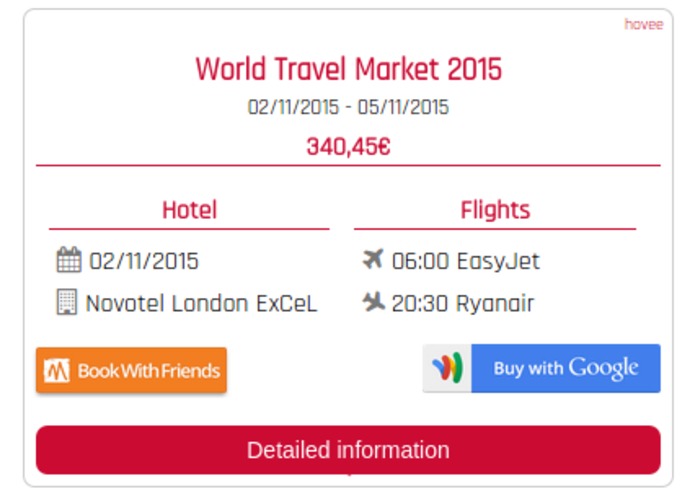Click the "Buy with Google" text label
Image resolution: width=695 pixels, height=494 pixels.
[x=566, y=368]
